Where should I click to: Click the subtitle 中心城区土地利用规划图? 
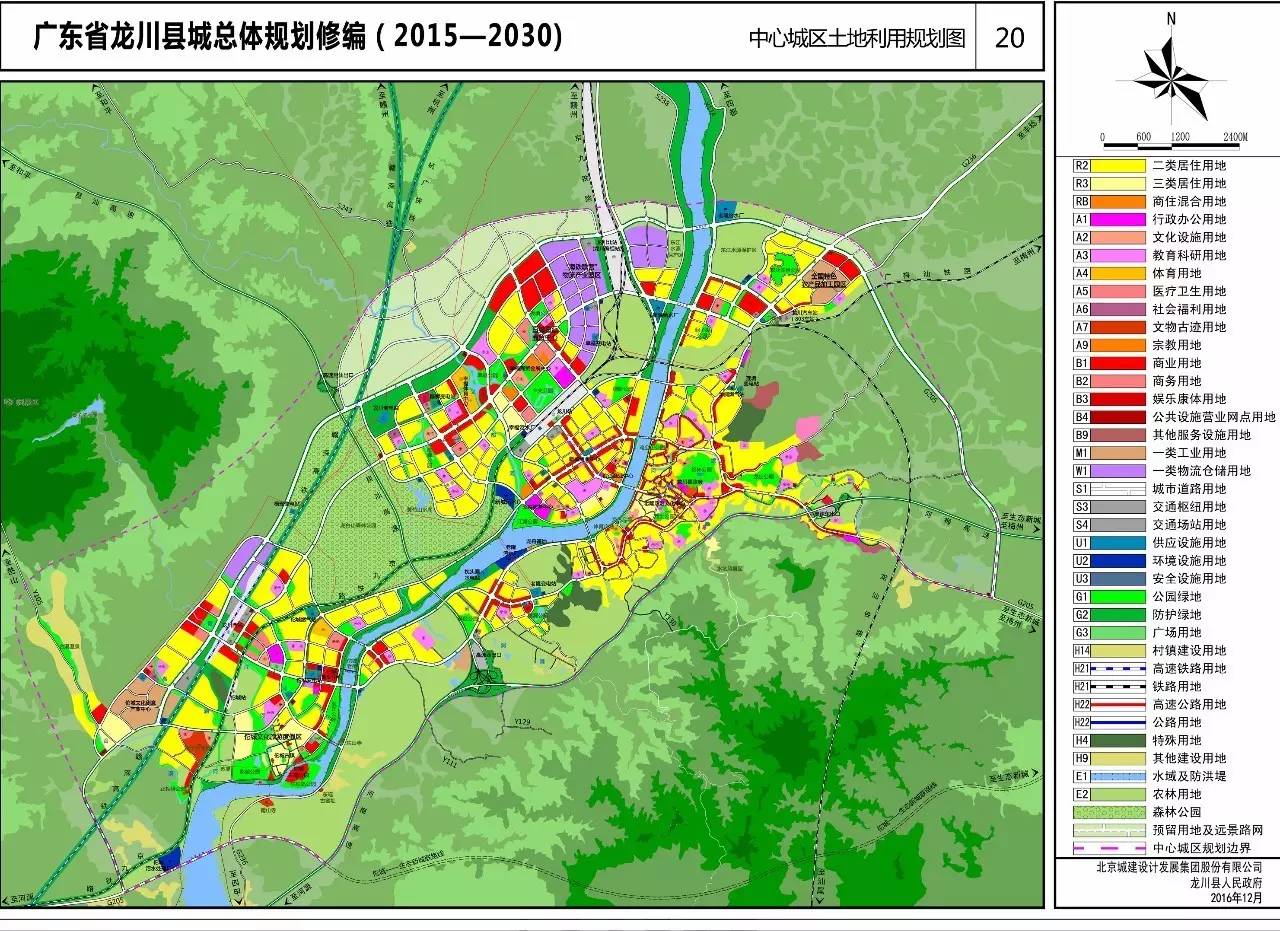point(858,38)
